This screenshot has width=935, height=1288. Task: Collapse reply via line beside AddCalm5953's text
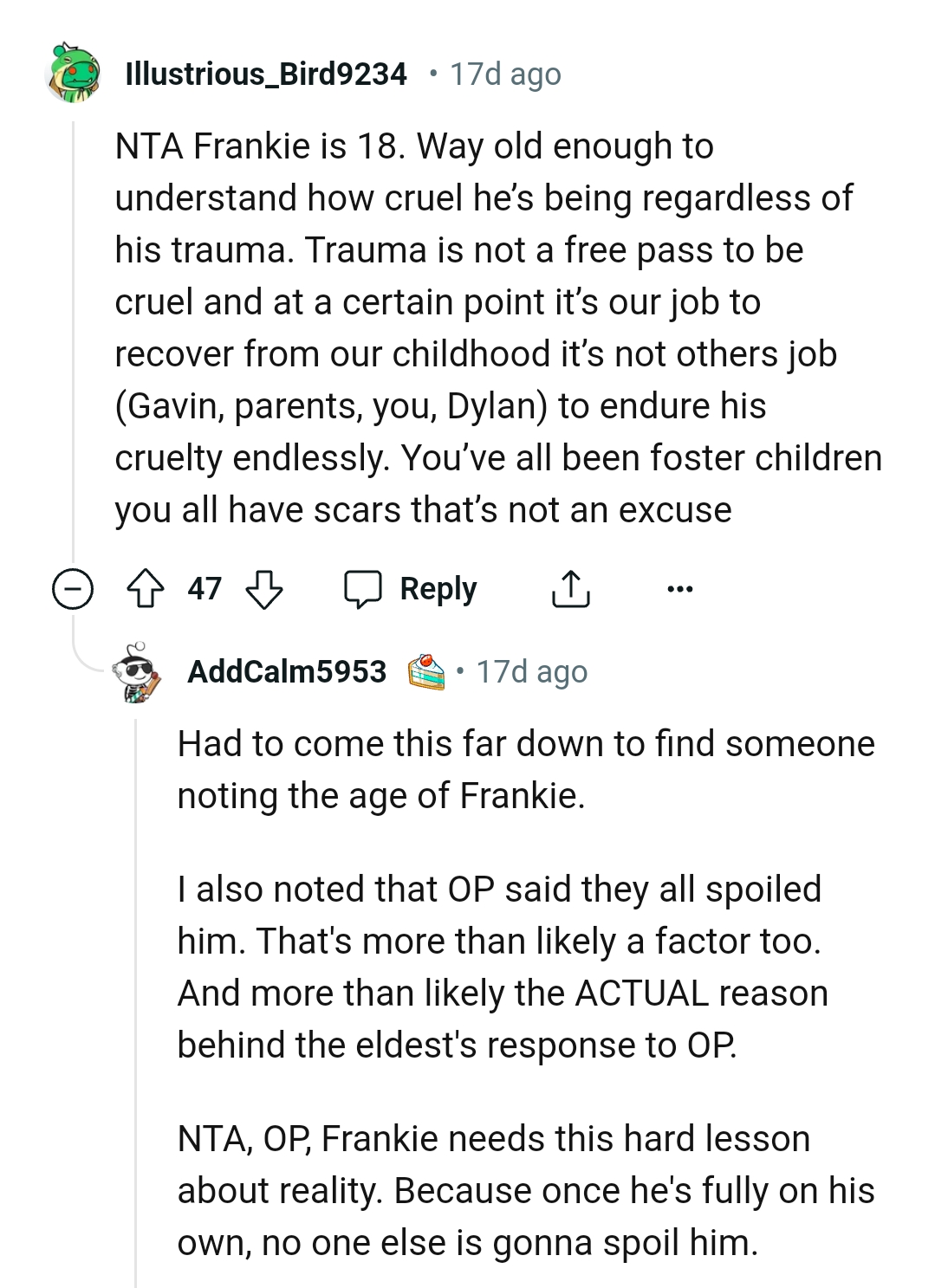click(136, 996)
